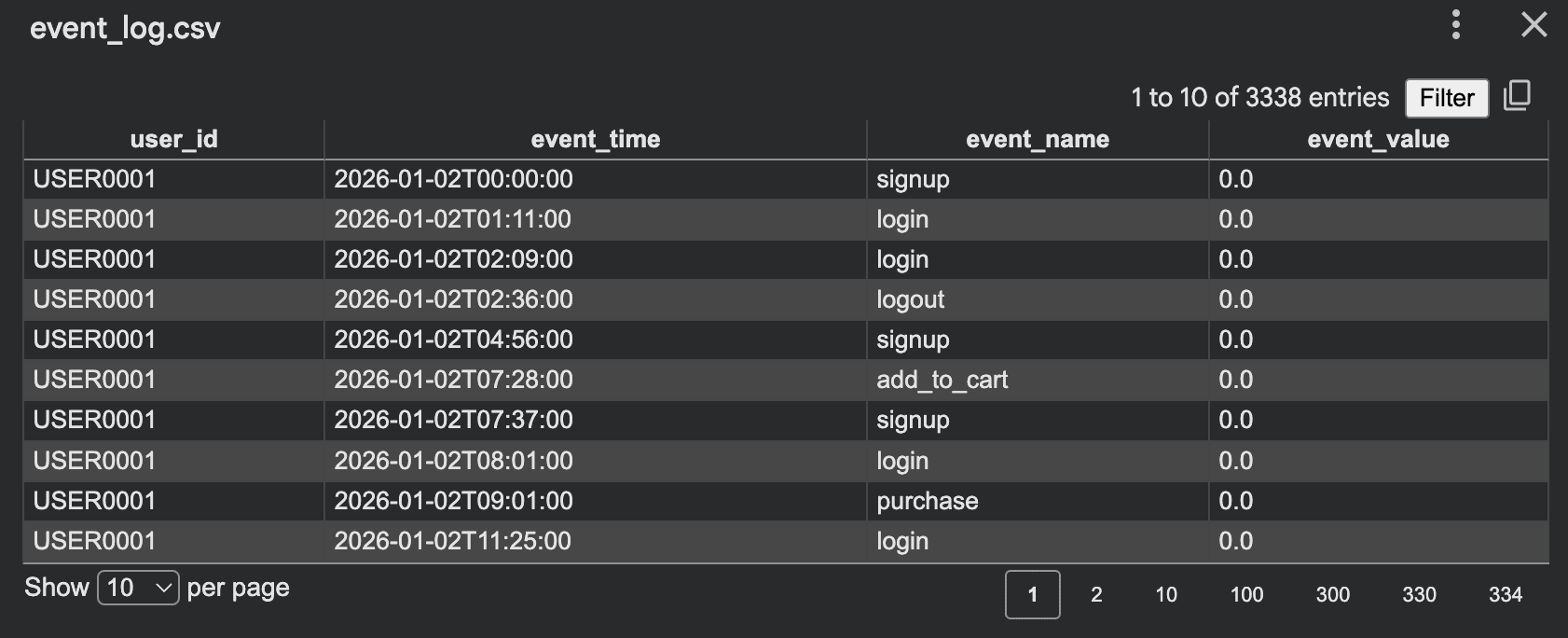Click the Filter button

[1447, 98]
